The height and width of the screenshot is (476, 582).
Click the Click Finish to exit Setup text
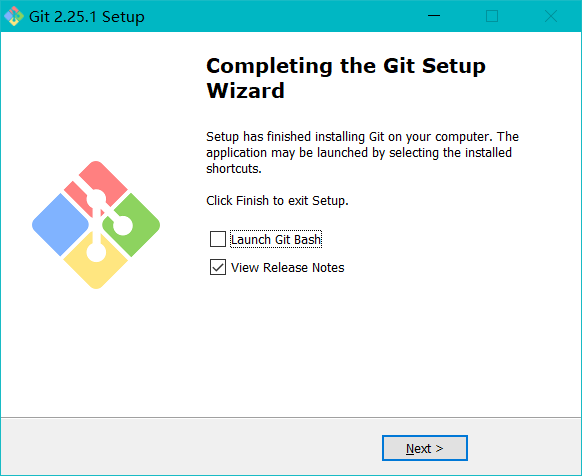point(277,200)
